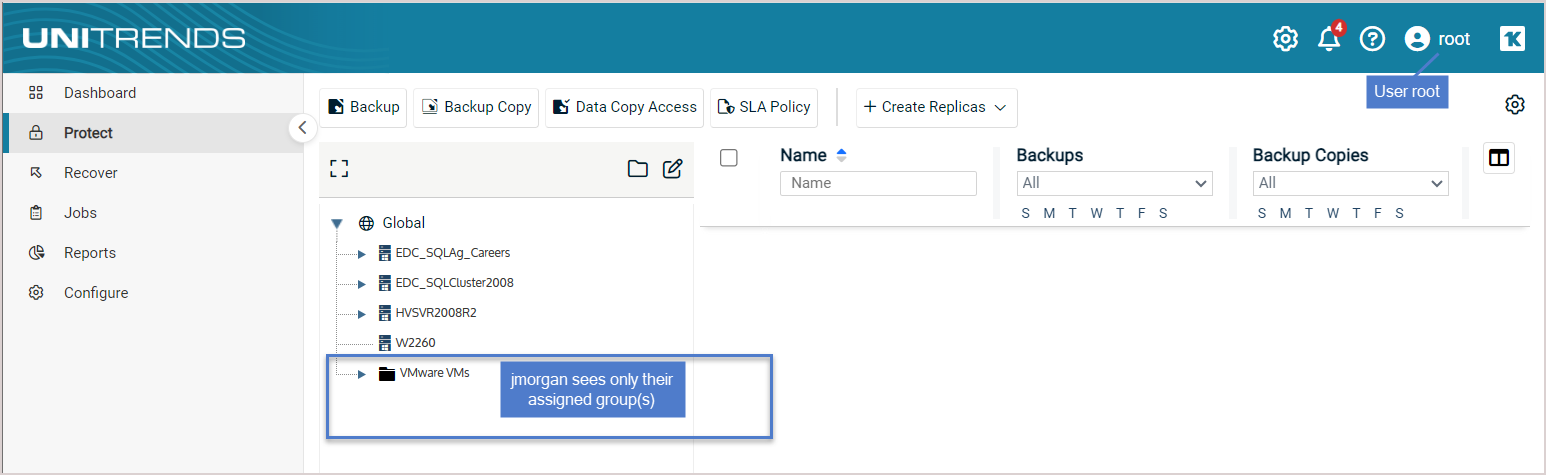Click the SLA Policy button
1546x475 pixels.
click(764, 107)
